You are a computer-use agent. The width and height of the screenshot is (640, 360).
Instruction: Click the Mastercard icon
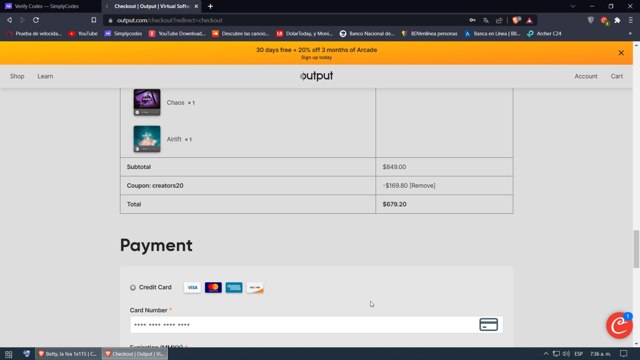(213, 287)
